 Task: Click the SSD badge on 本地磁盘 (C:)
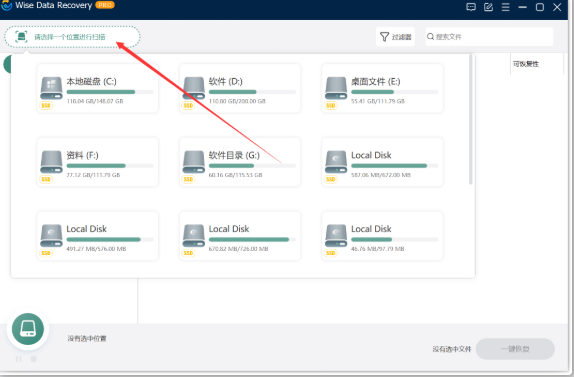pyautogui.click(x=46, y=106)
